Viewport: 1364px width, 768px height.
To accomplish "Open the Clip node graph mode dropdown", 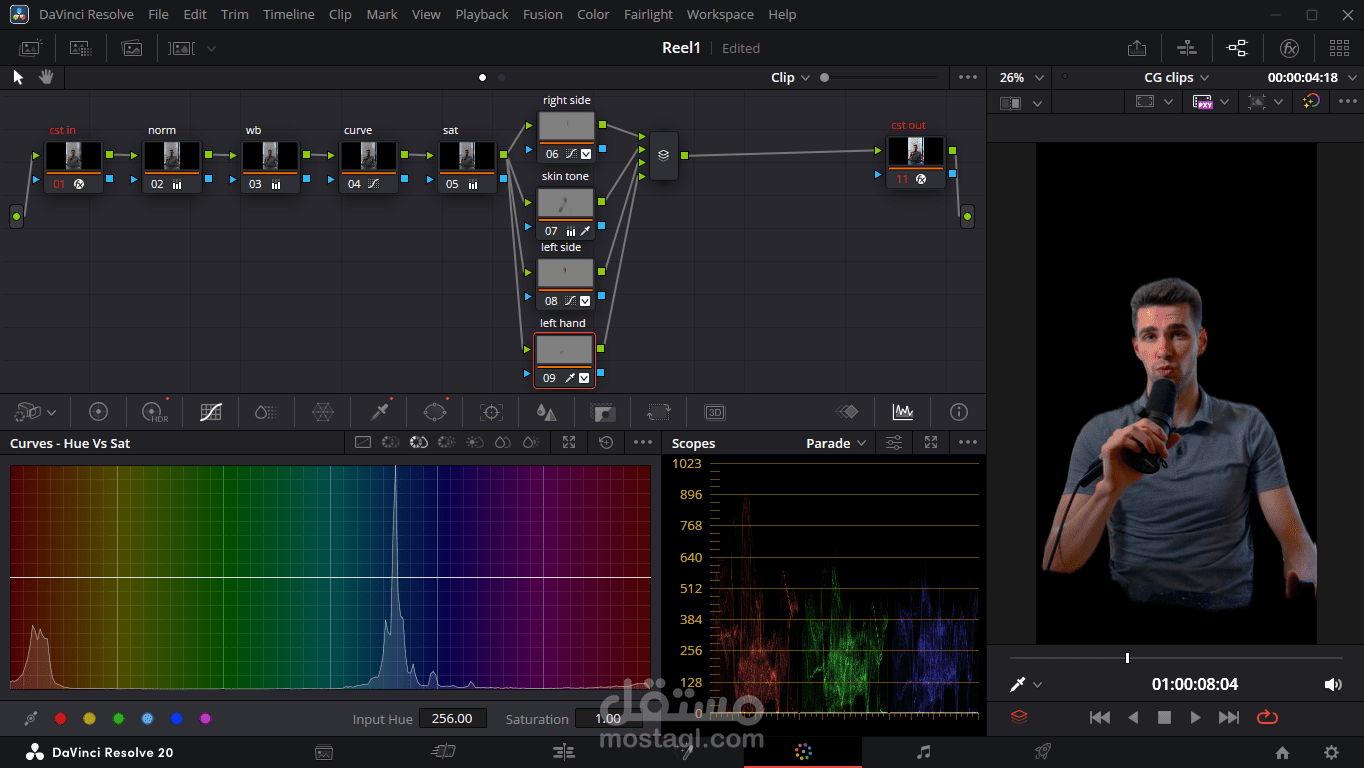I will [x=790, y=77].
